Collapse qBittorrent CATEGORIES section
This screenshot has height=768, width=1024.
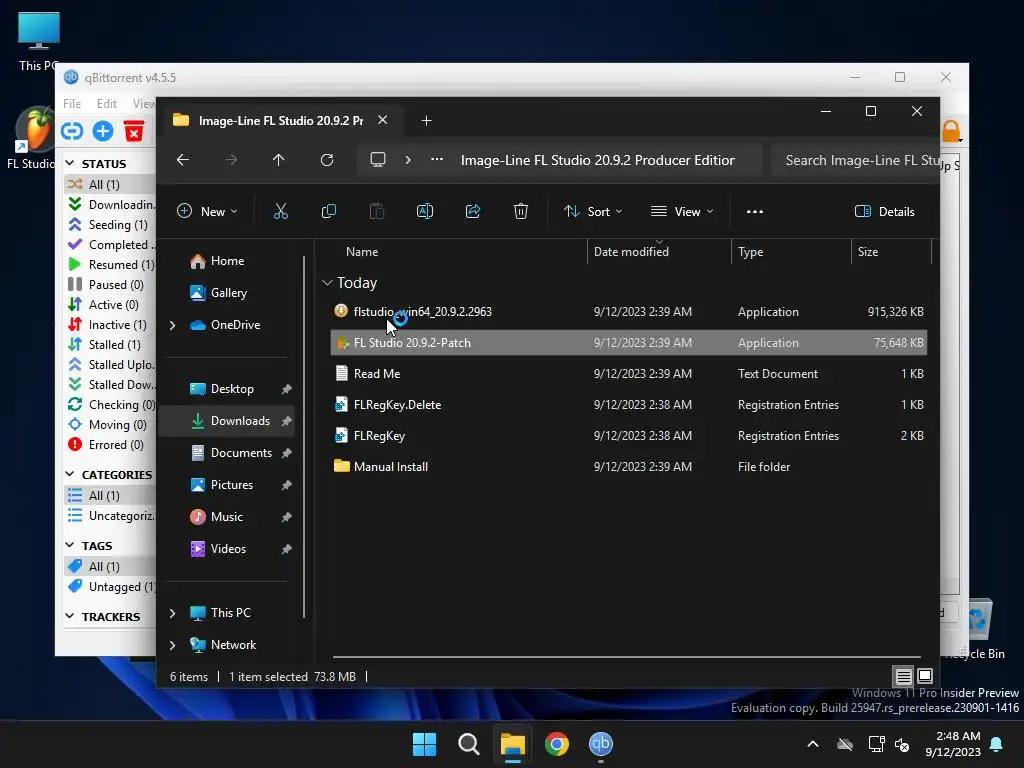pyautogui.click(x=70, y=474)
